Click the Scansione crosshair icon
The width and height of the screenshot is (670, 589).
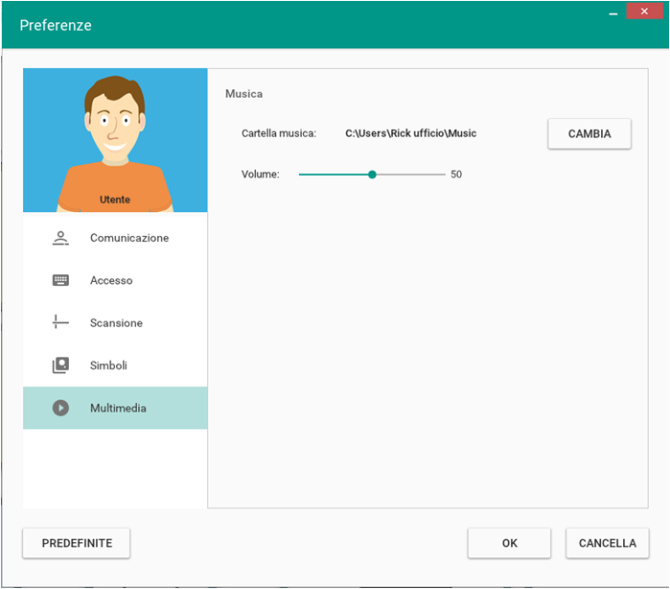click(x=61, y=323)
